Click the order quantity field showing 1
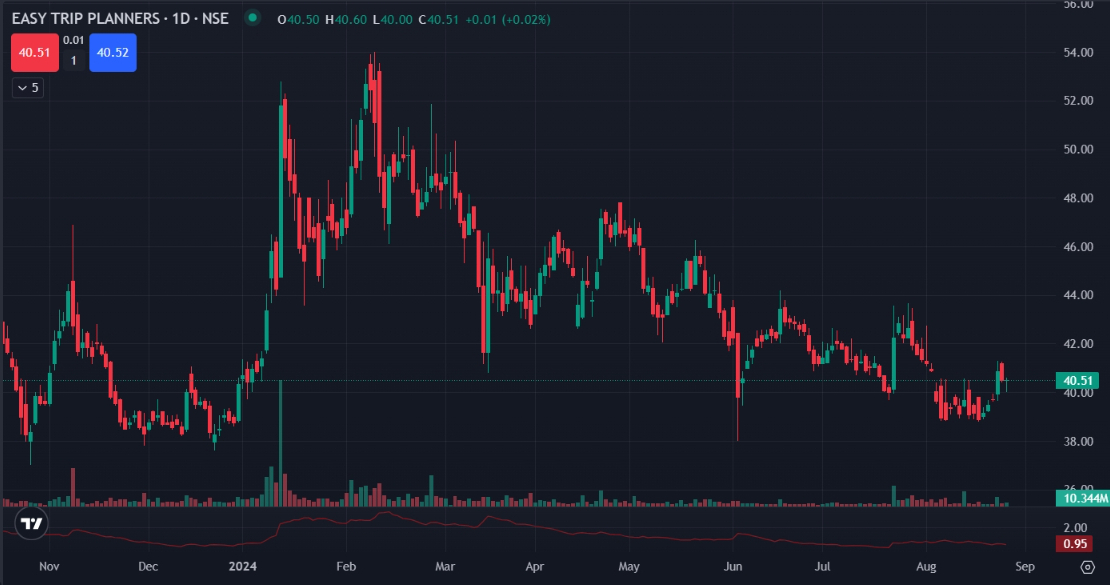Screen dimensions: 1110x585 [x=74, y=61]
